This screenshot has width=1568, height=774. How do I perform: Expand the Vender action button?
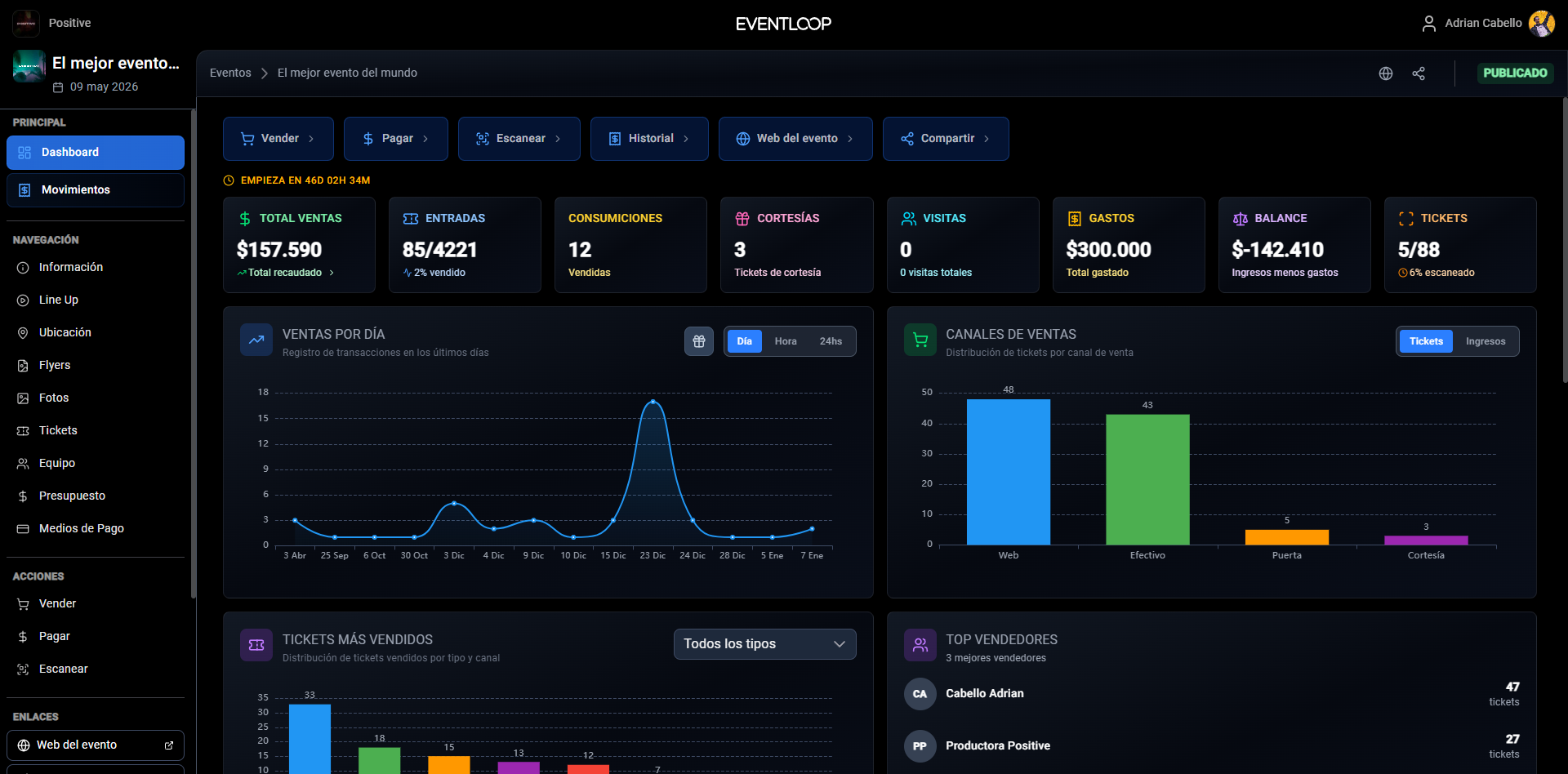point(278,138)
